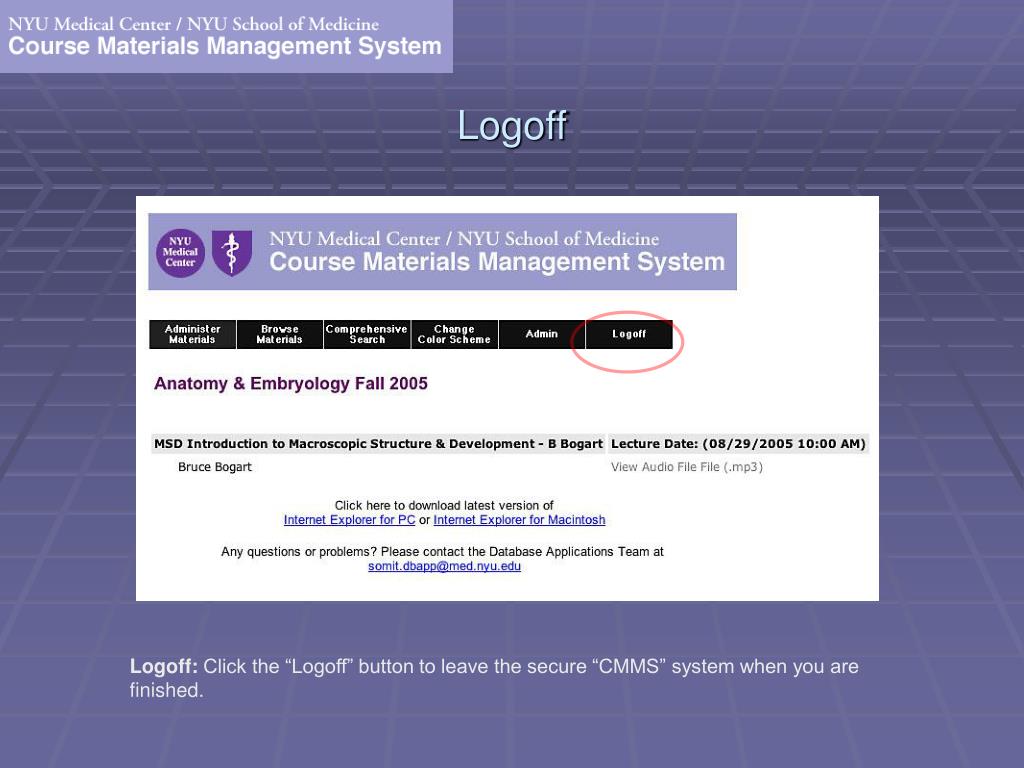
Task: Select the Bruce Bogart name text
Action: (x=214, y=467)
